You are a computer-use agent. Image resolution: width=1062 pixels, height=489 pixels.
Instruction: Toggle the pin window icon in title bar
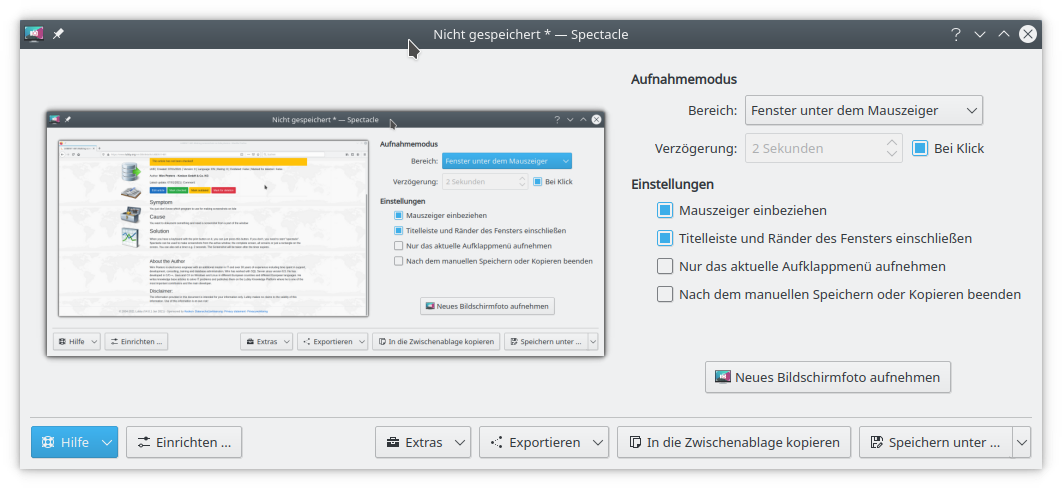pyautogui.click(x=59, y=34)
